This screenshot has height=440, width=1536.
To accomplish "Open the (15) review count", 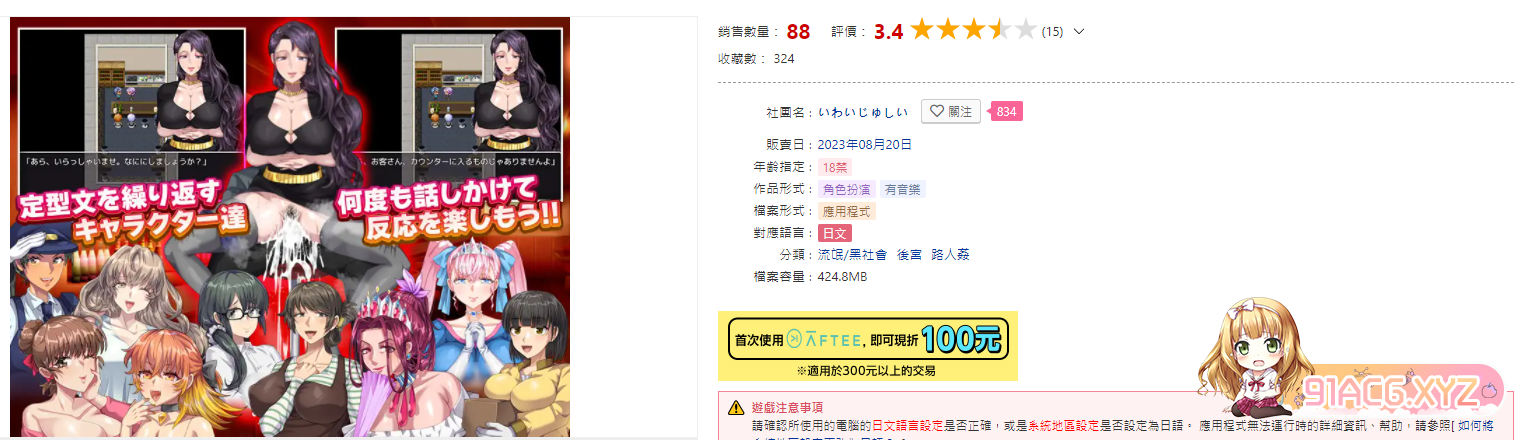I will click(x=1052, y=32).
